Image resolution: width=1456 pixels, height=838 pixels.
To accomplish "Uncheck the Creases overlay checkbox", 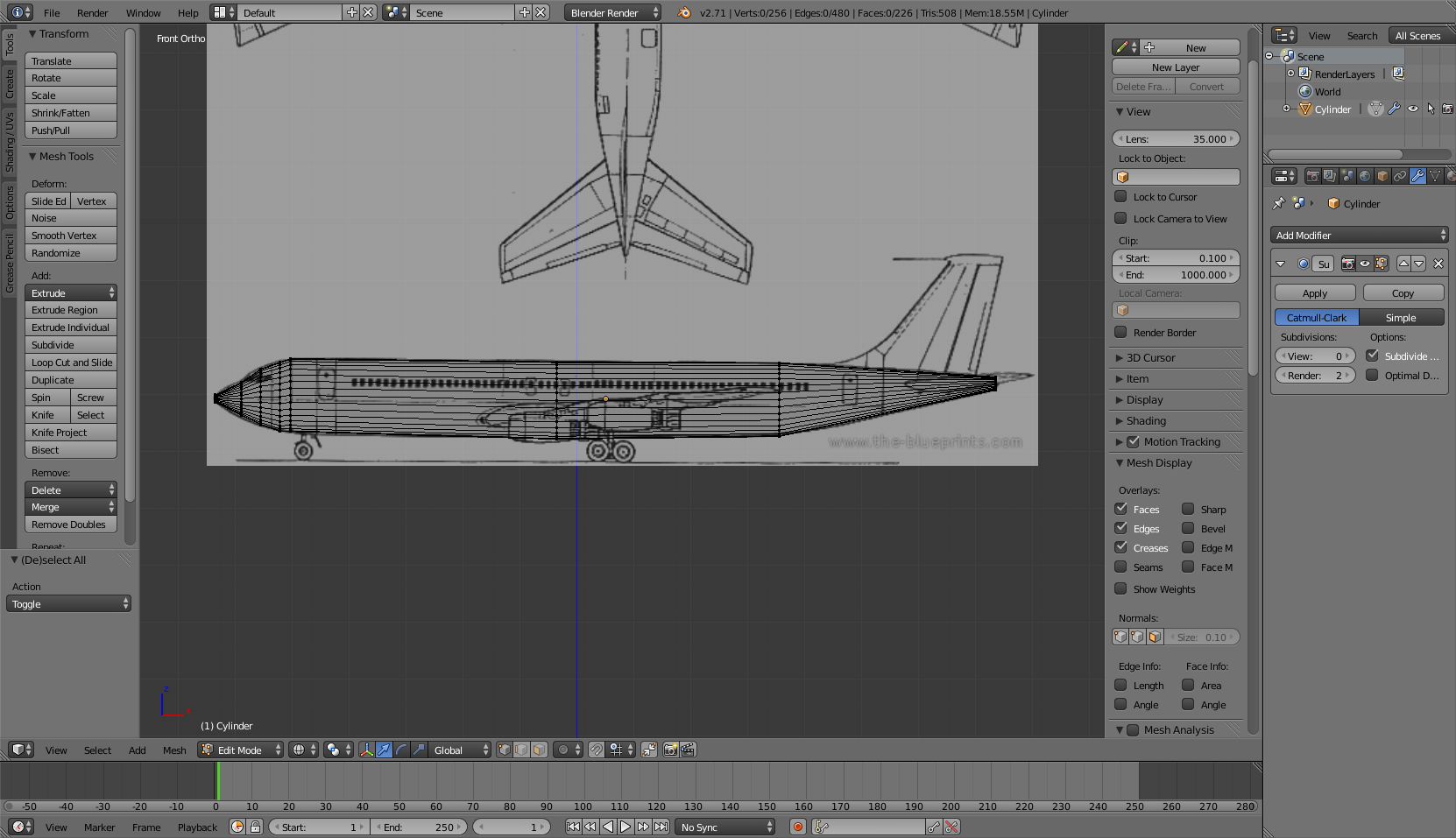I will pyautogui.click(x=1120, y=547).
